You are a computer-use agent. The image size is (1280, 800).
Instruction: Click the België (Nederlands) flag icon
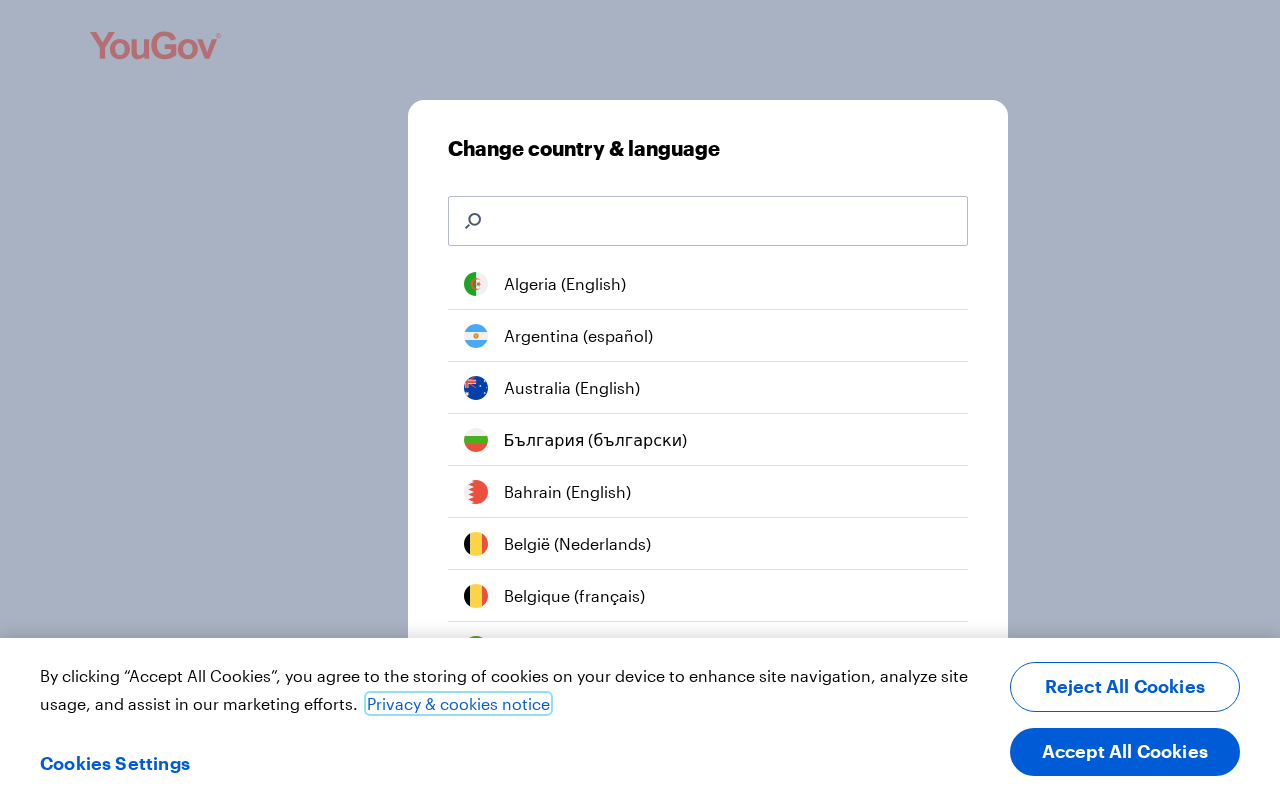point(476,544)
